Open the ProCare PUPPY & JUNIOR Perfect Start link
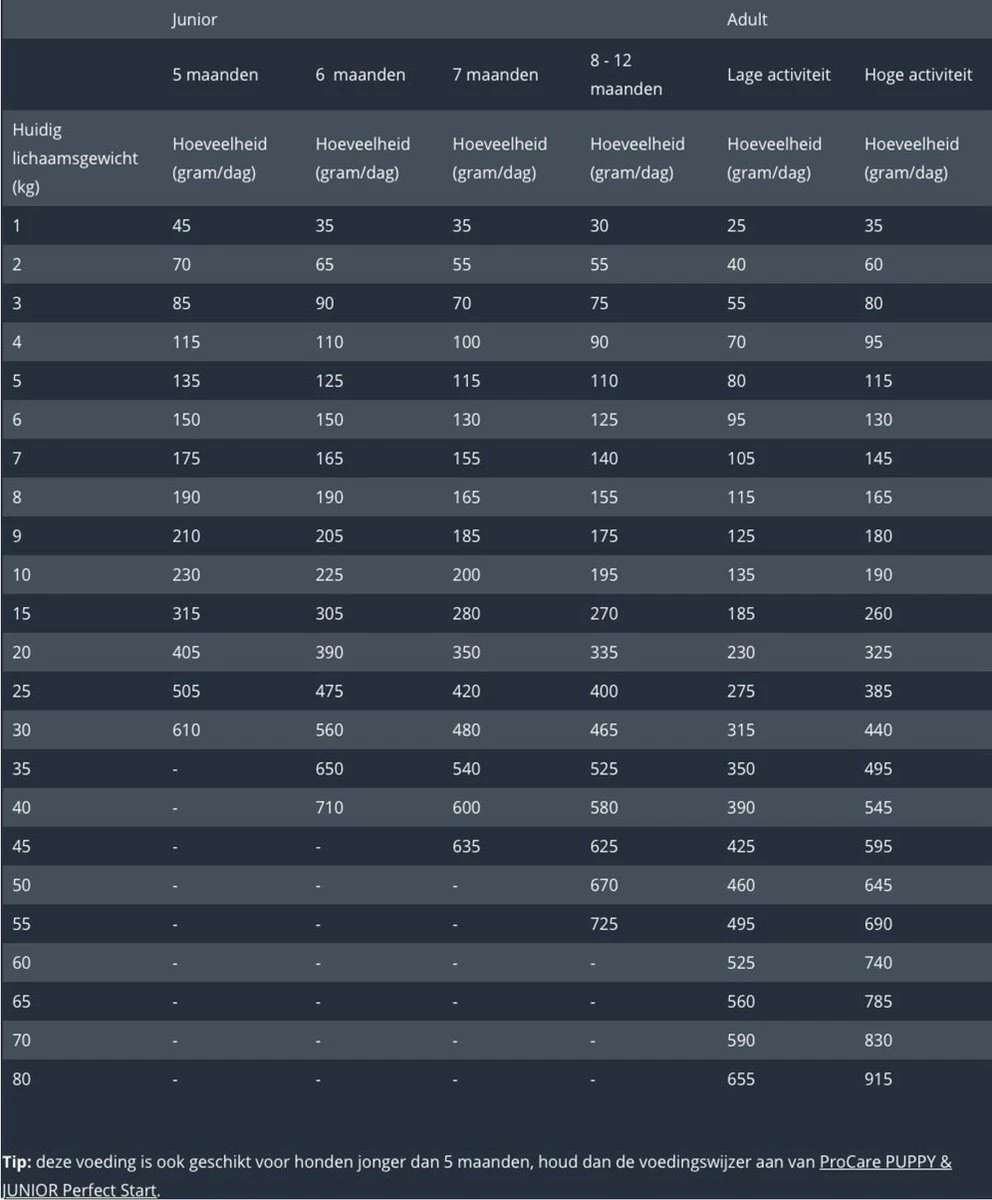The height and width of the screenshot is (1200, 992). pyautogui.click(x=885, y=1162)
